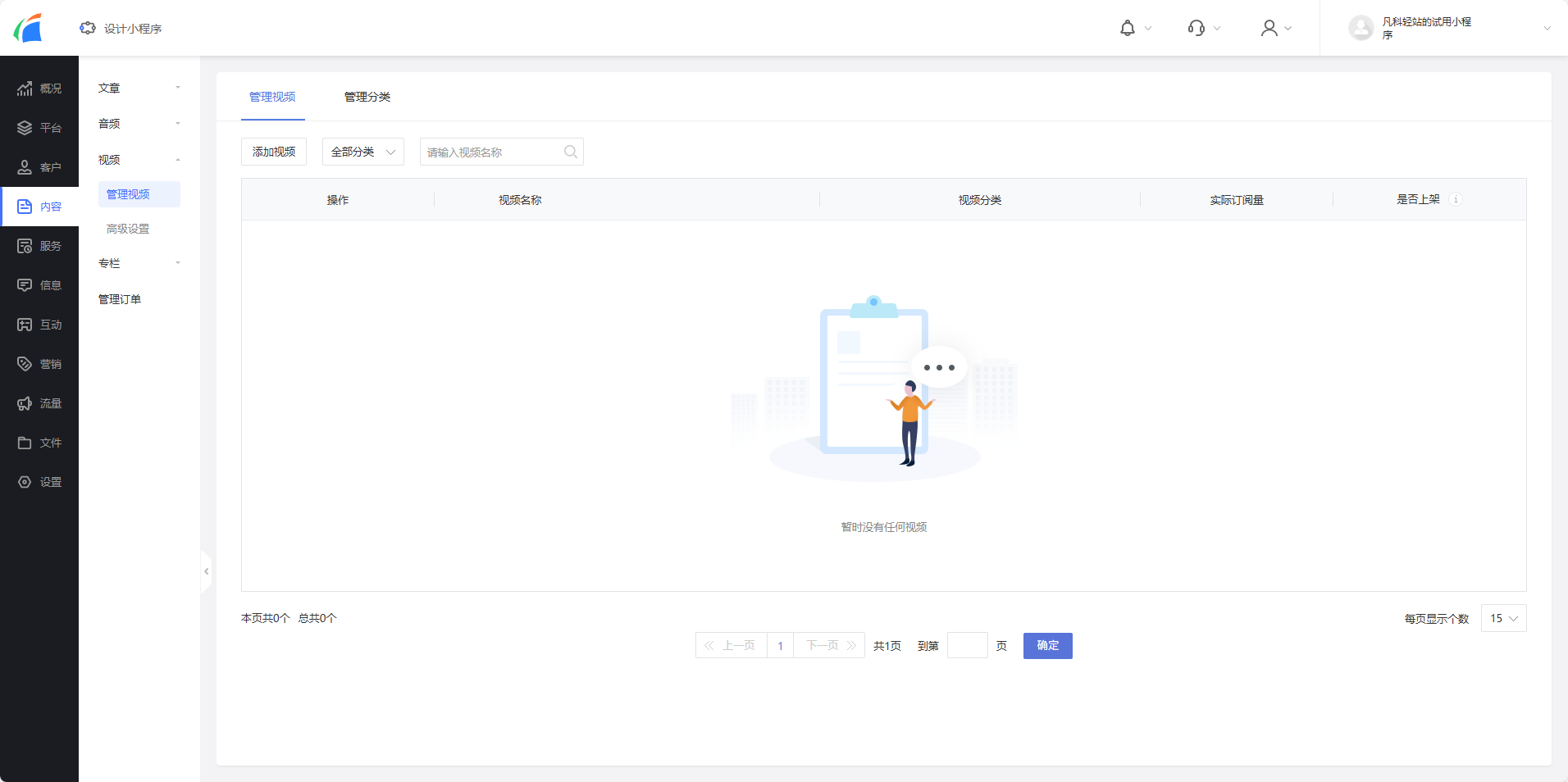Open 流量 traffic section in sidebar
The image size is (1568, 782).
tap(39, 403)
